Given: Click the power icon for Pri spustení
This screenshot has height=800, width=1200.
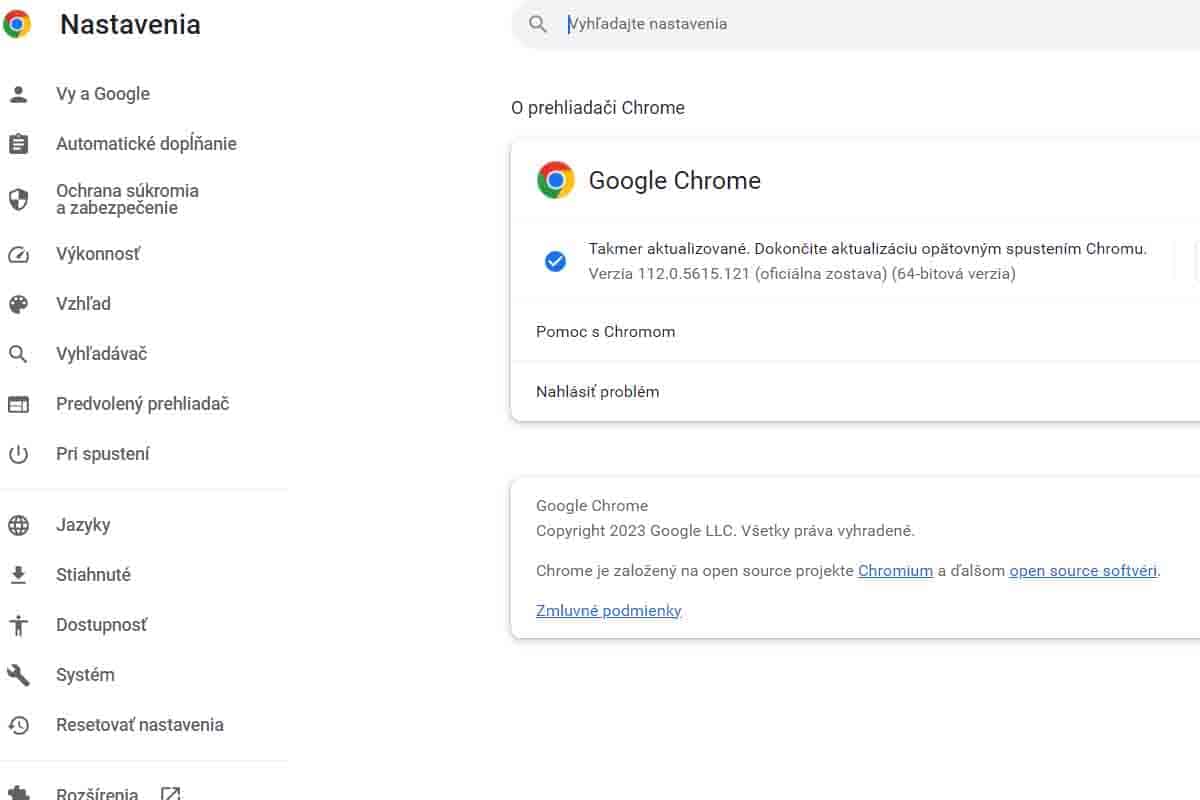Looking at the screenshot, I should tap(18, 454).
